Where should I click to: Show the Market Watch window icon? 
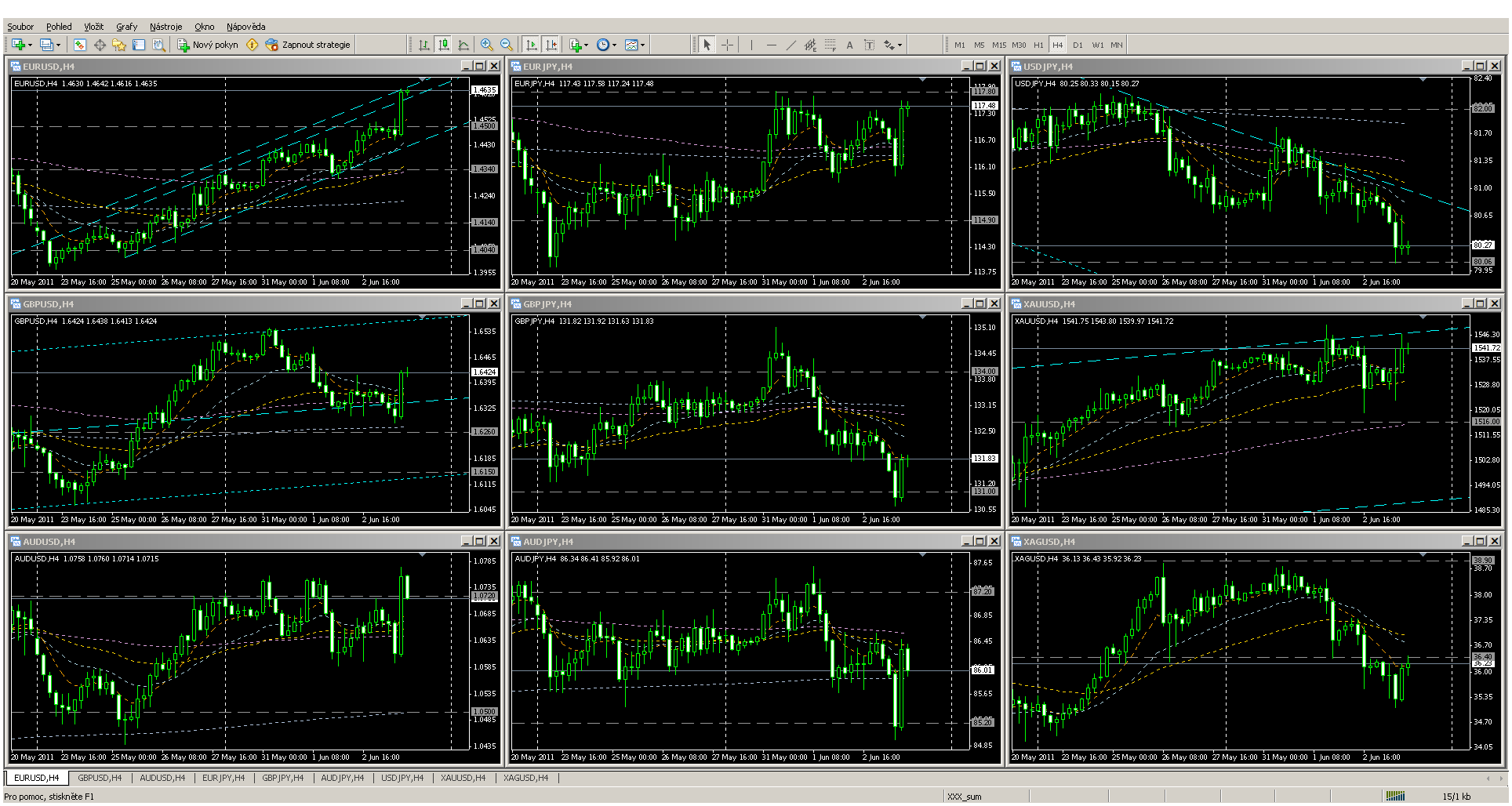(x=79, y=45)
